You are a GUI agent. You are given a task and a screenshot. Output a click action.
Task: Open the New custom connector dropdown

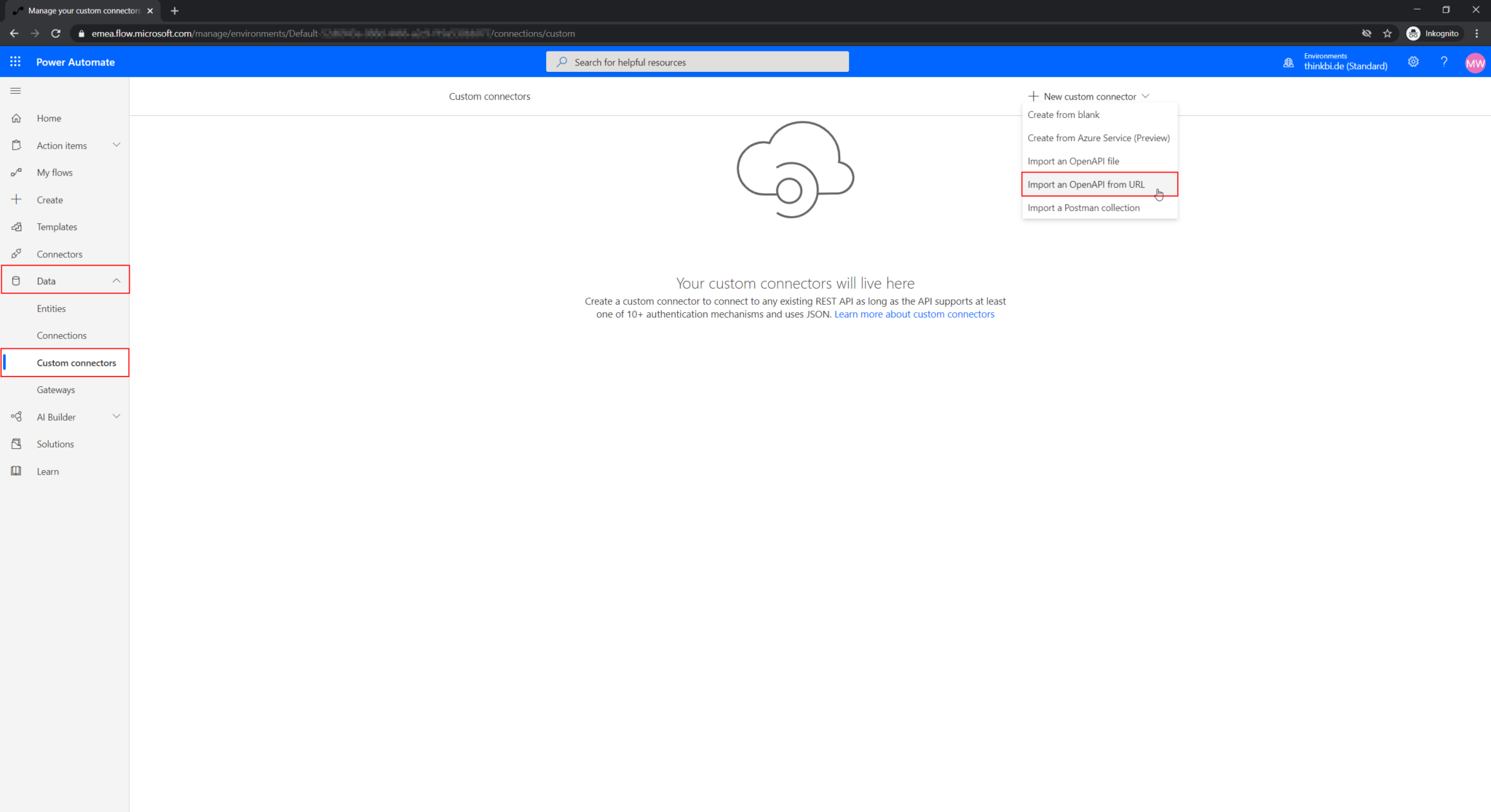pyautogui.click(x=1089, y=96)
